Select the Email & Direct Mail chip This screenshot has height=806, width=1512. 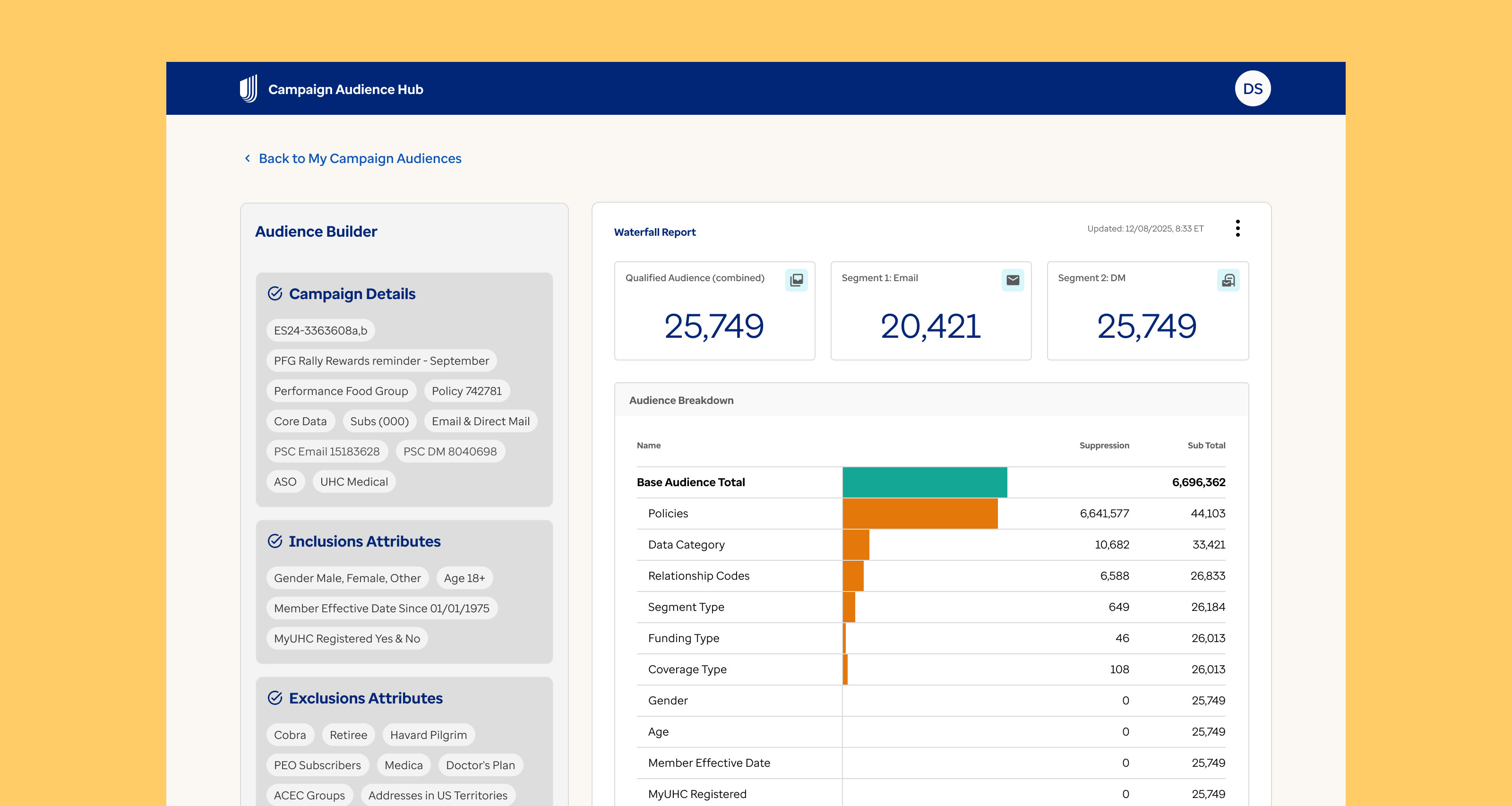[480, 421]
